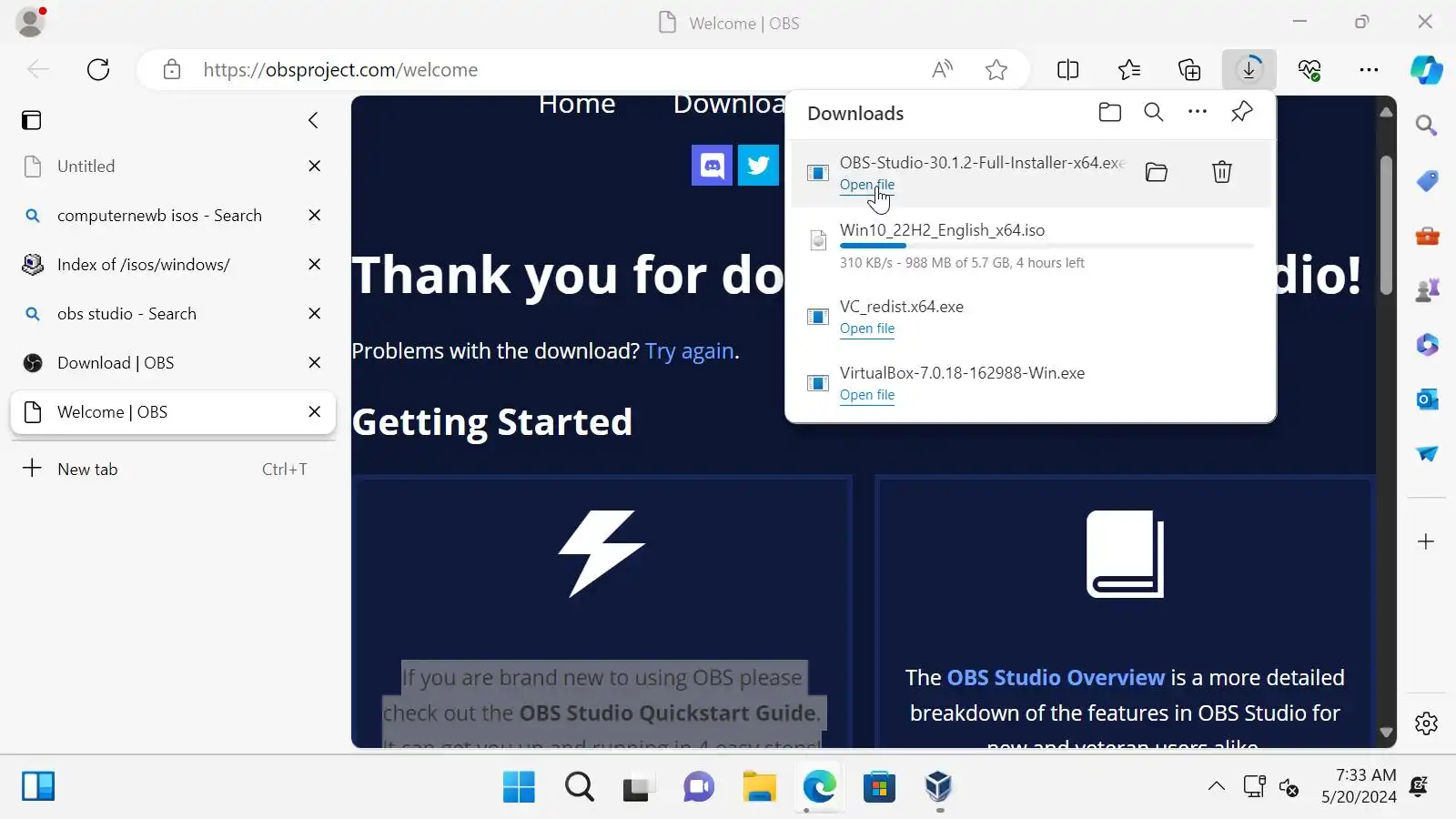This screenshot has width=1456, height=819.
Task: Open Outlook in the sidebar
Action: point(1427,399)
